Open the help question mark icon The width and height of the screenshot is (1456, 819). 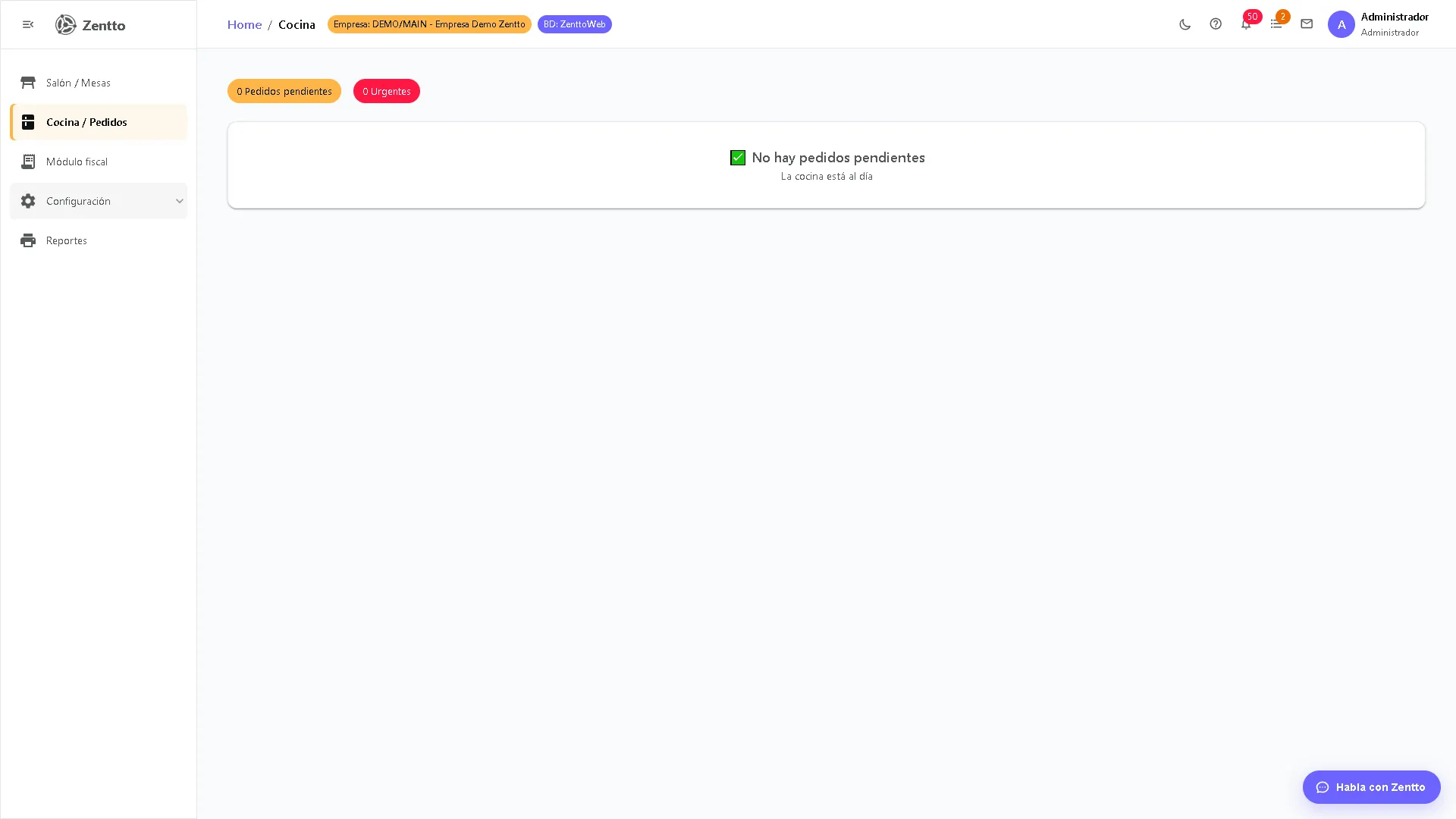pyautogui.click(x=1216, y=24)
